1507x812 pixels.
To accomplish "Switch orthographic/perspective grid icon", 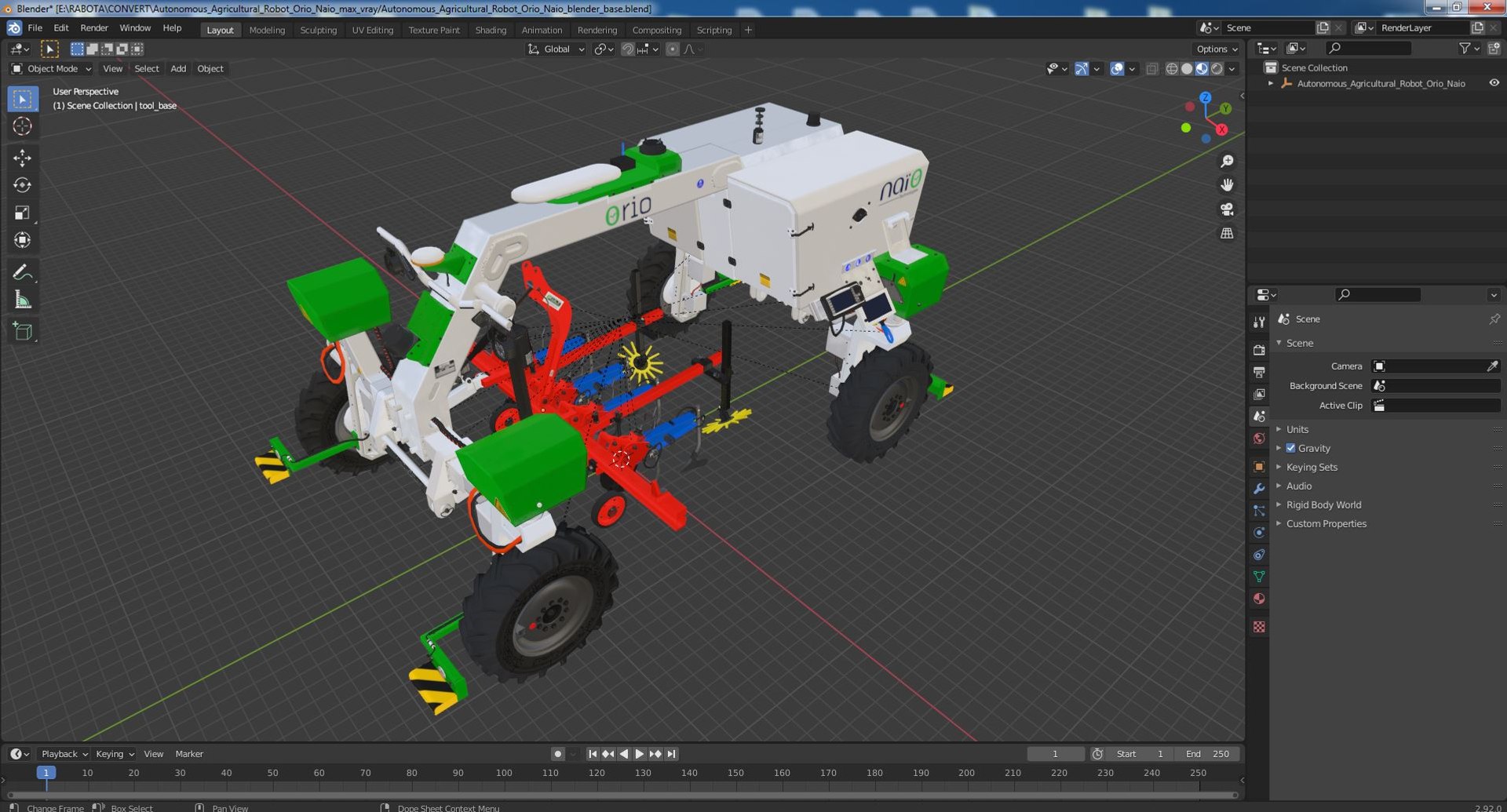I will click(1227, 234).
